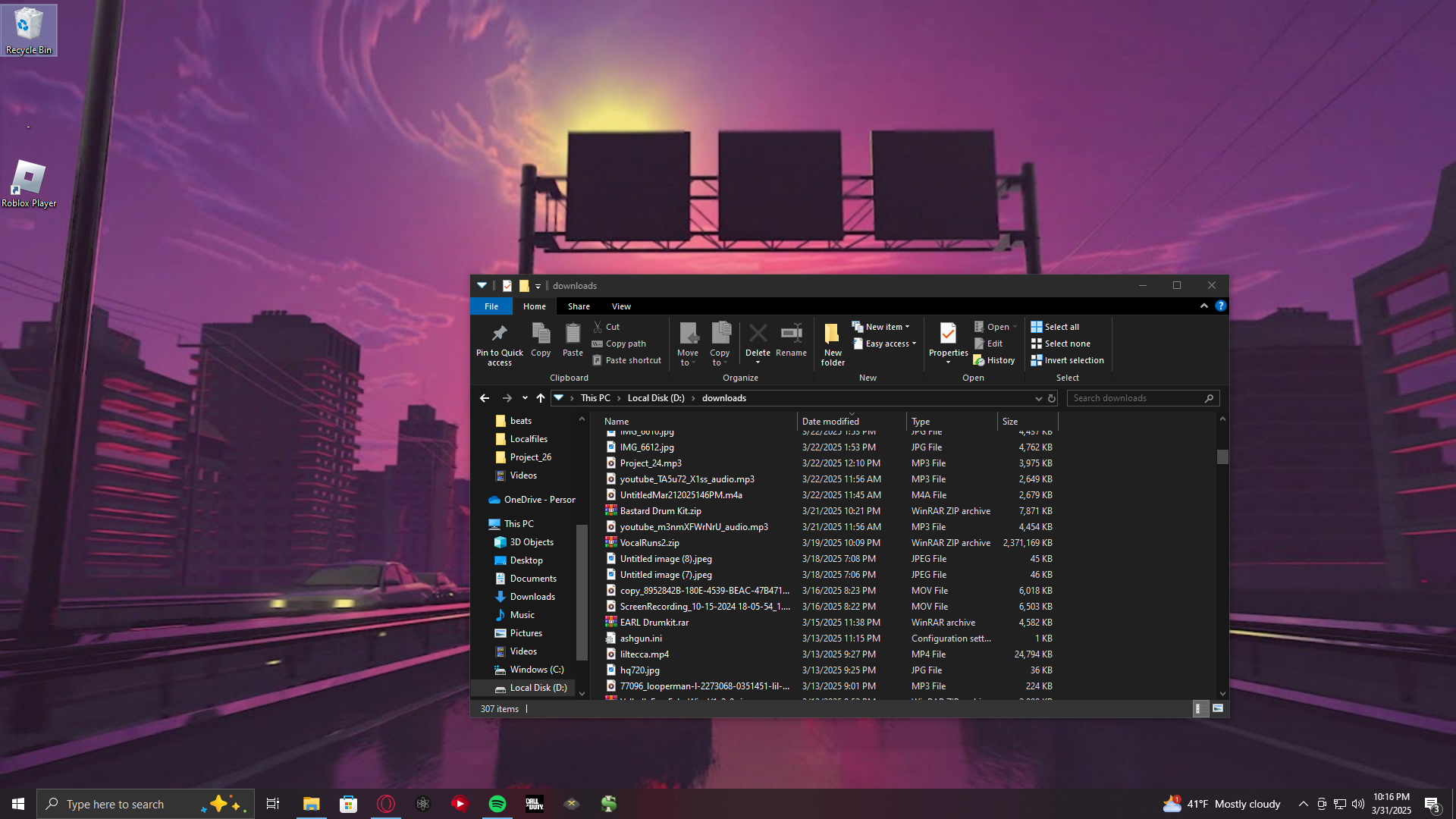
Task: Collapse the ribbon with the chevron
Action: tap(1203, 306)
